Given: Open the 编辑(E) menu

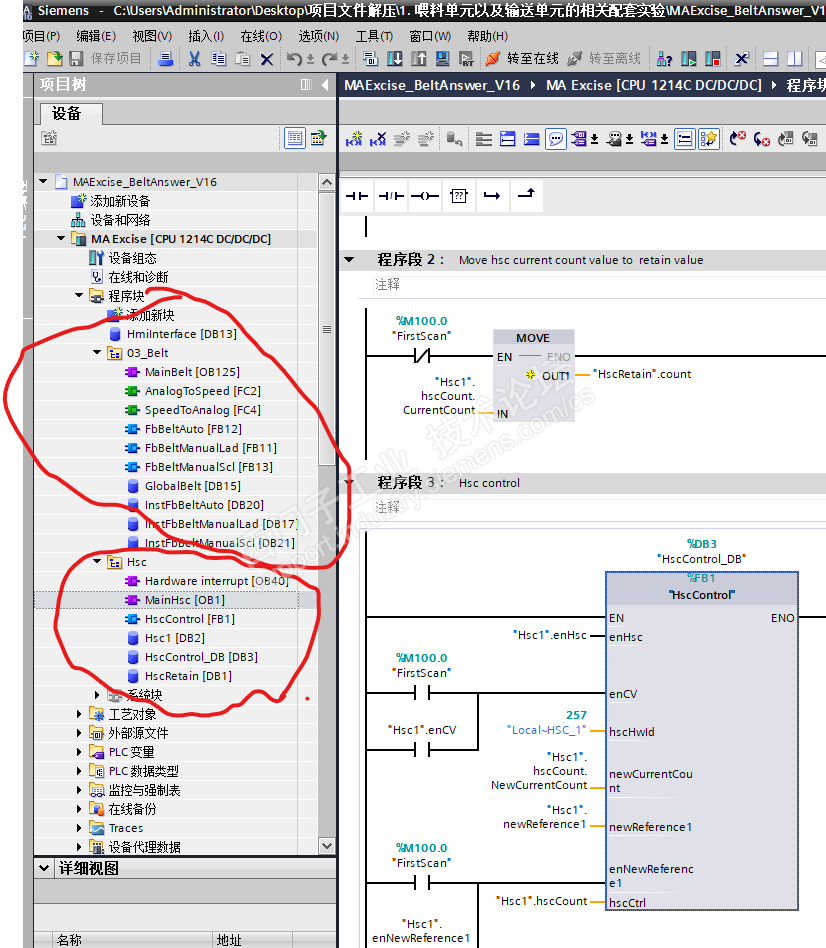Looking at the screenshot, I should click(x=96, y=36).
